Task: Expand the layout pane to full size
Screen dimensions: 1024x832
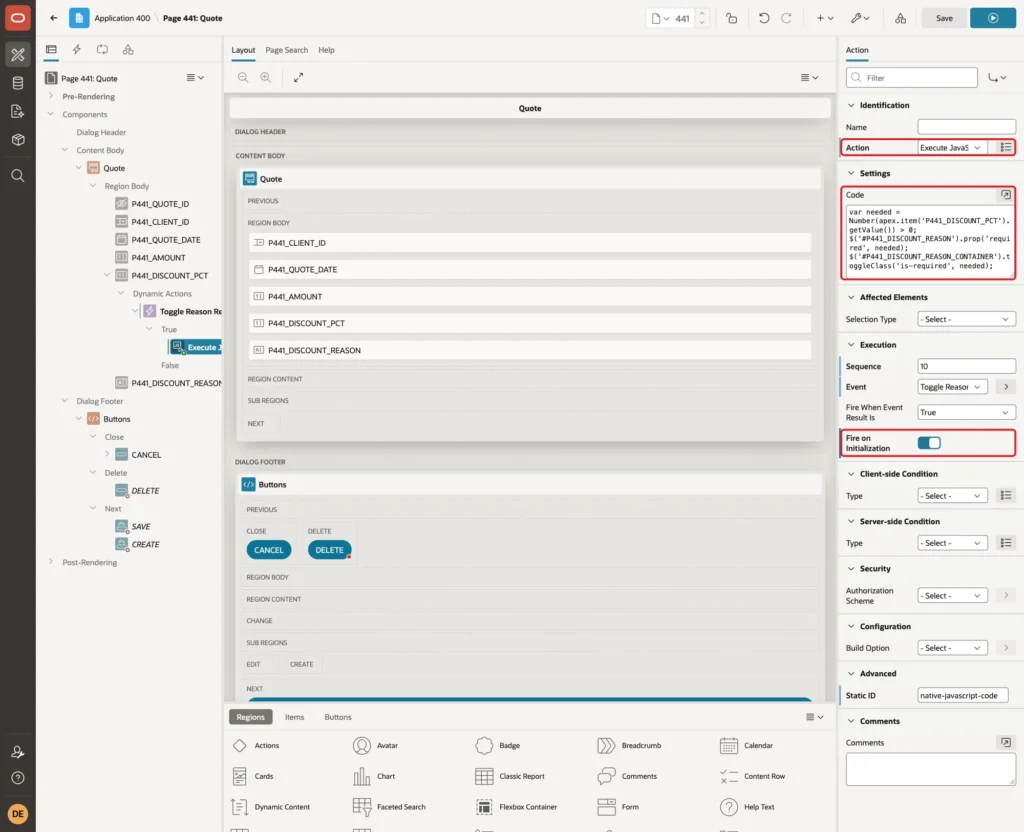Action: point(298,78)
